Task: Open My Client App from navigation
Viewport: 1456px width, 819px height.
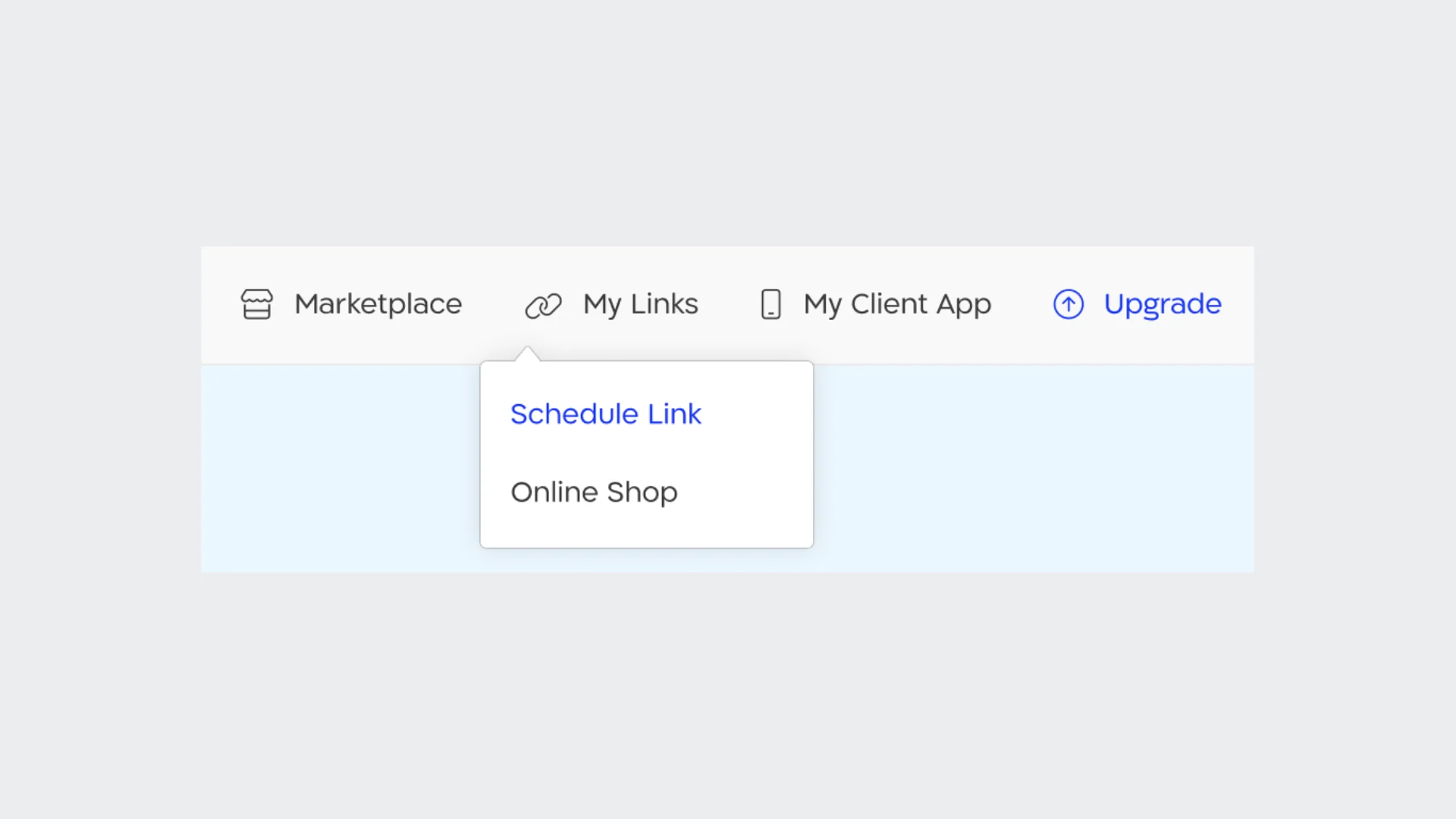Action: click(x=896, y=304)
